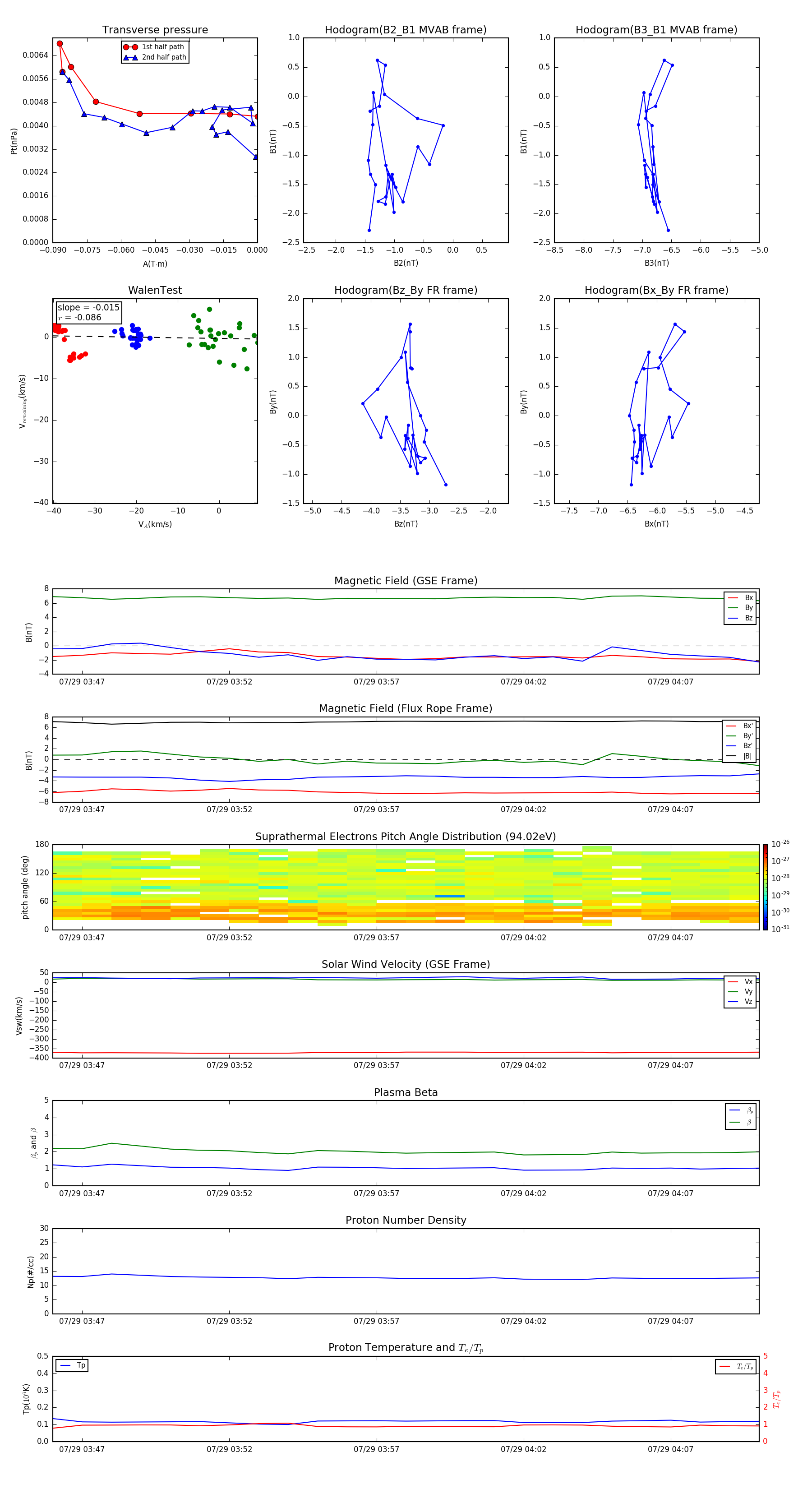Select "Bz" in the GSE magnetic field legend
Image resolution: width=812 pixels, height=1489 pixels.
(740, 618)
